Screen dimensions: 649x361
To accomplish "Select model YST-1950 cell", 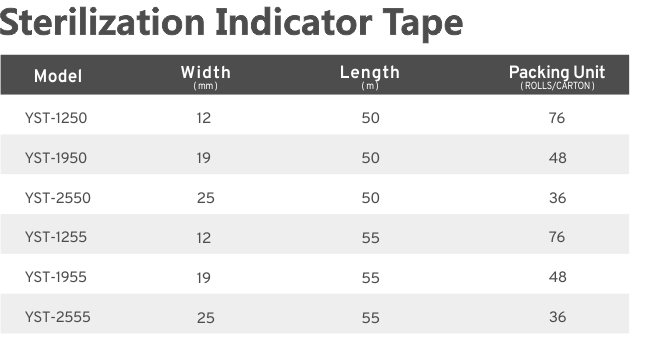I will click(x=56, y=158).
